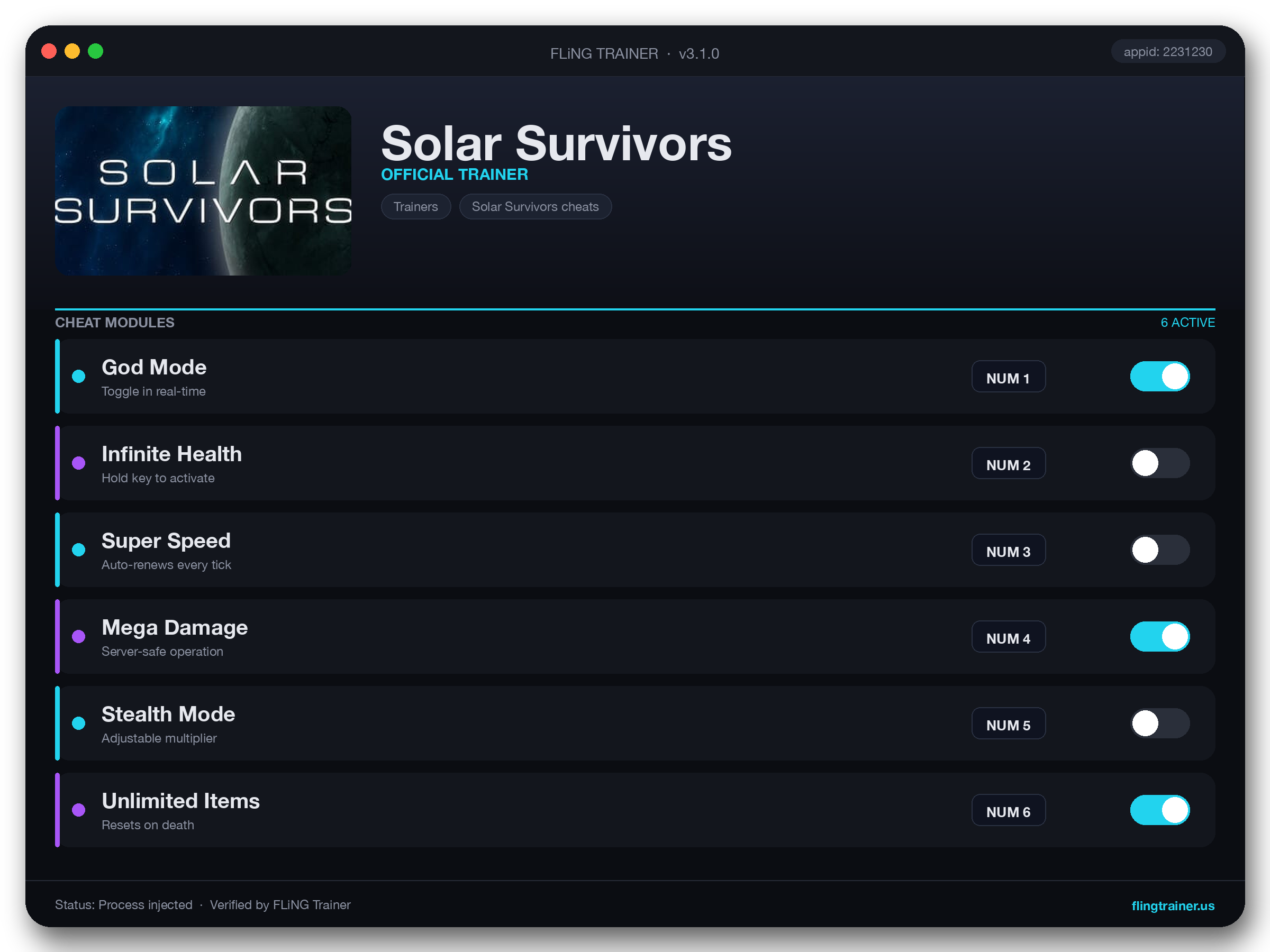Click the Super Speed cyan dot
1270x952 pixels.
pos(79,550)
